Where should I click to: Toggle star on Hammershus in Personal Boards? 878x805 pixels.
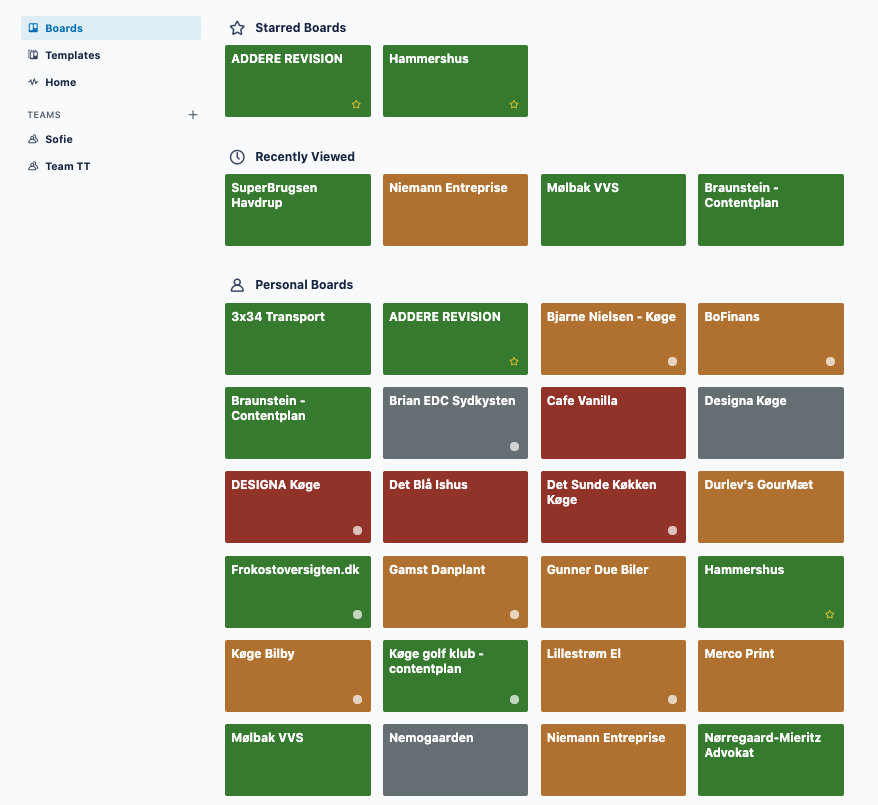(x=830, y=615)
